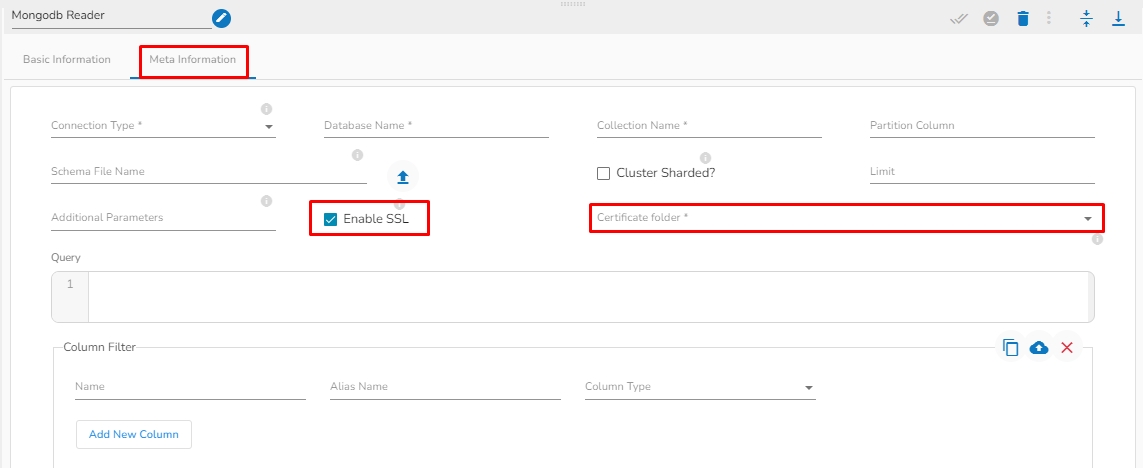
Task: Check the Cluster Sharded? checkbox
Action: point(604,173)
